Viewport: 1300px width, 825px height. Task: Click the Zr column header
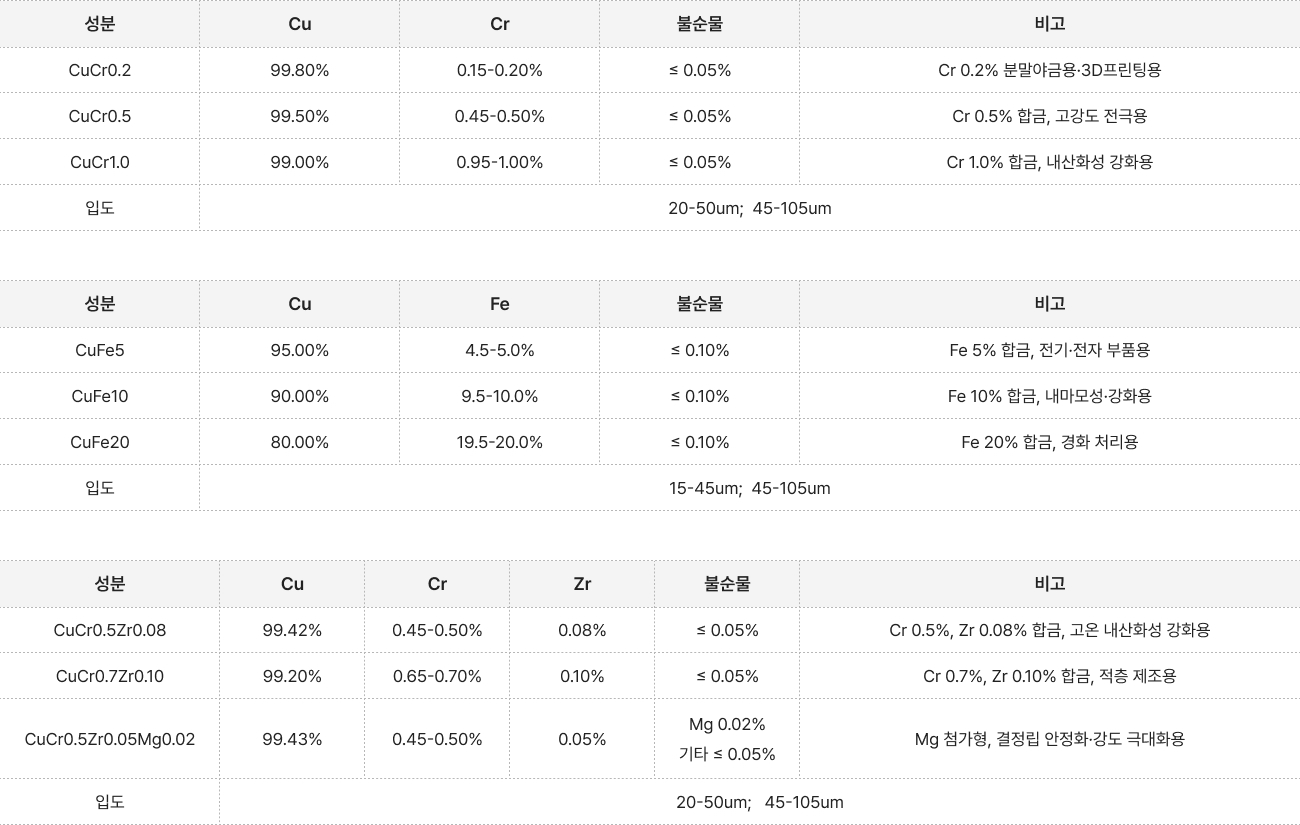tap(582, 584)
